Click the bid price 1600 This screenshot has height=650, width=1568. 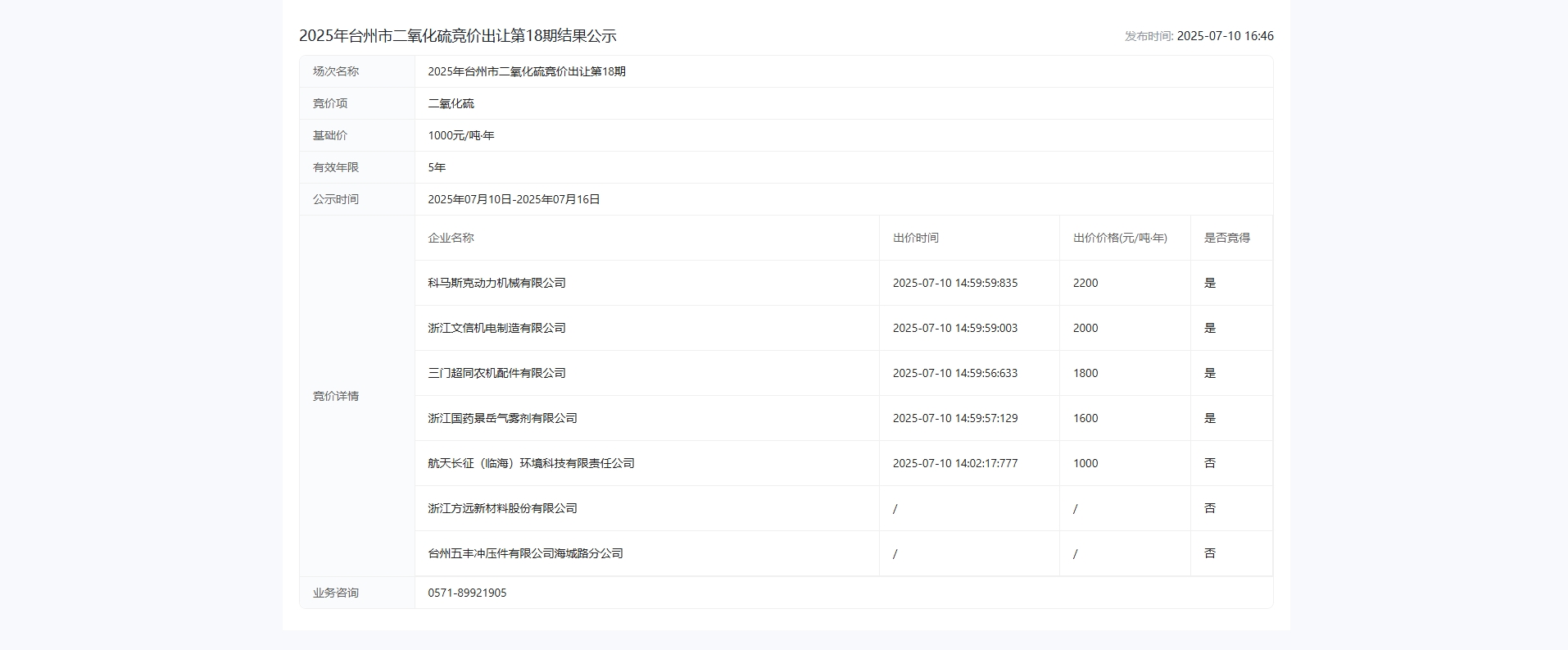(x=1085, y=418)
